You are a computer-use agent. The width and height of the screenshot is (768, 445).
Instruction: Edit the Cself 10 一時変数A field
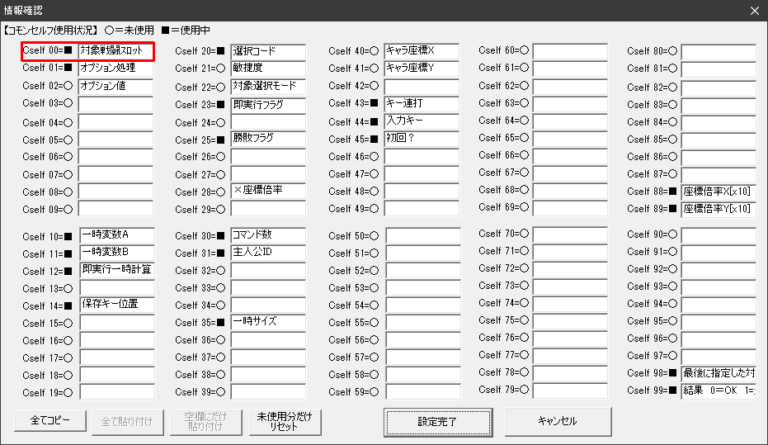[115, 236]
